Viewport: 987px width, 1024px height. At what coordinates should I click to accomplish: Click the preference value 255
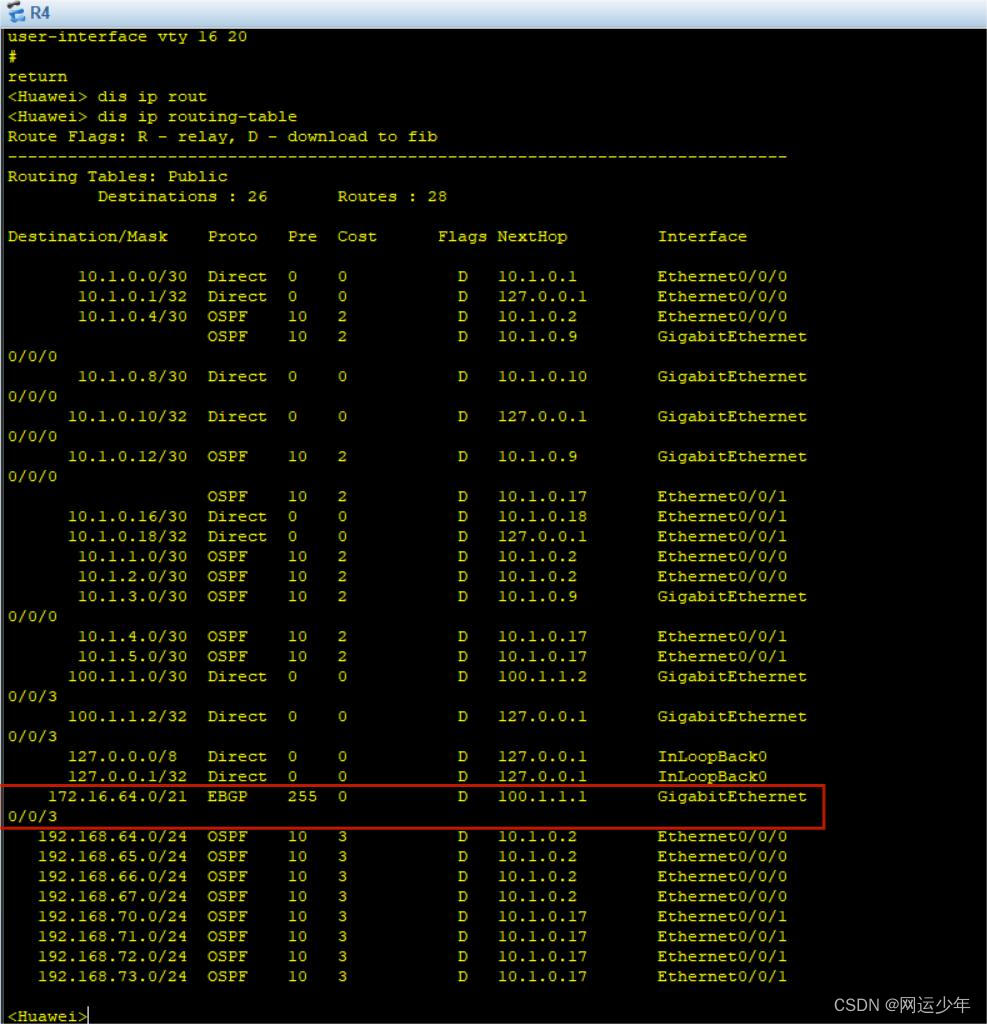[x=302, y=797]
